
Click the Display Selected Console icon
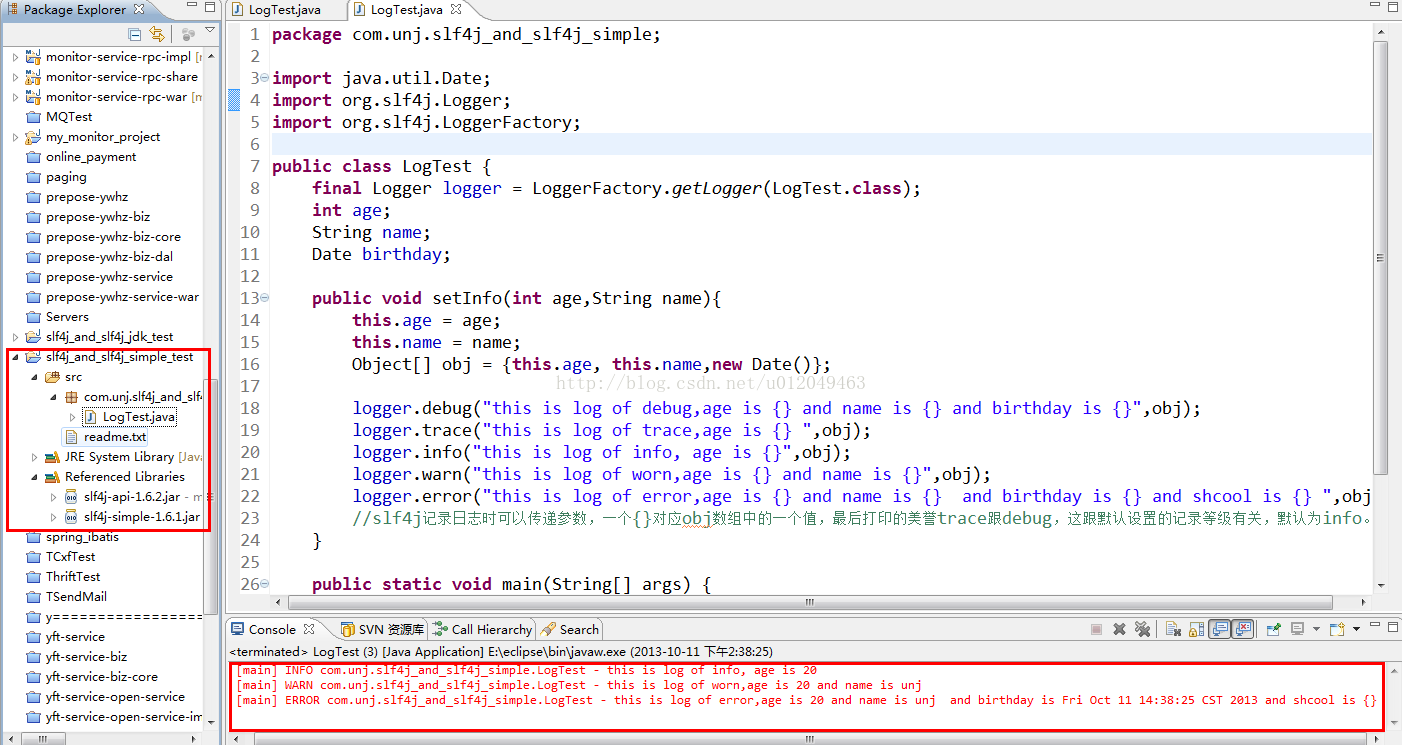click(1297, 629)
